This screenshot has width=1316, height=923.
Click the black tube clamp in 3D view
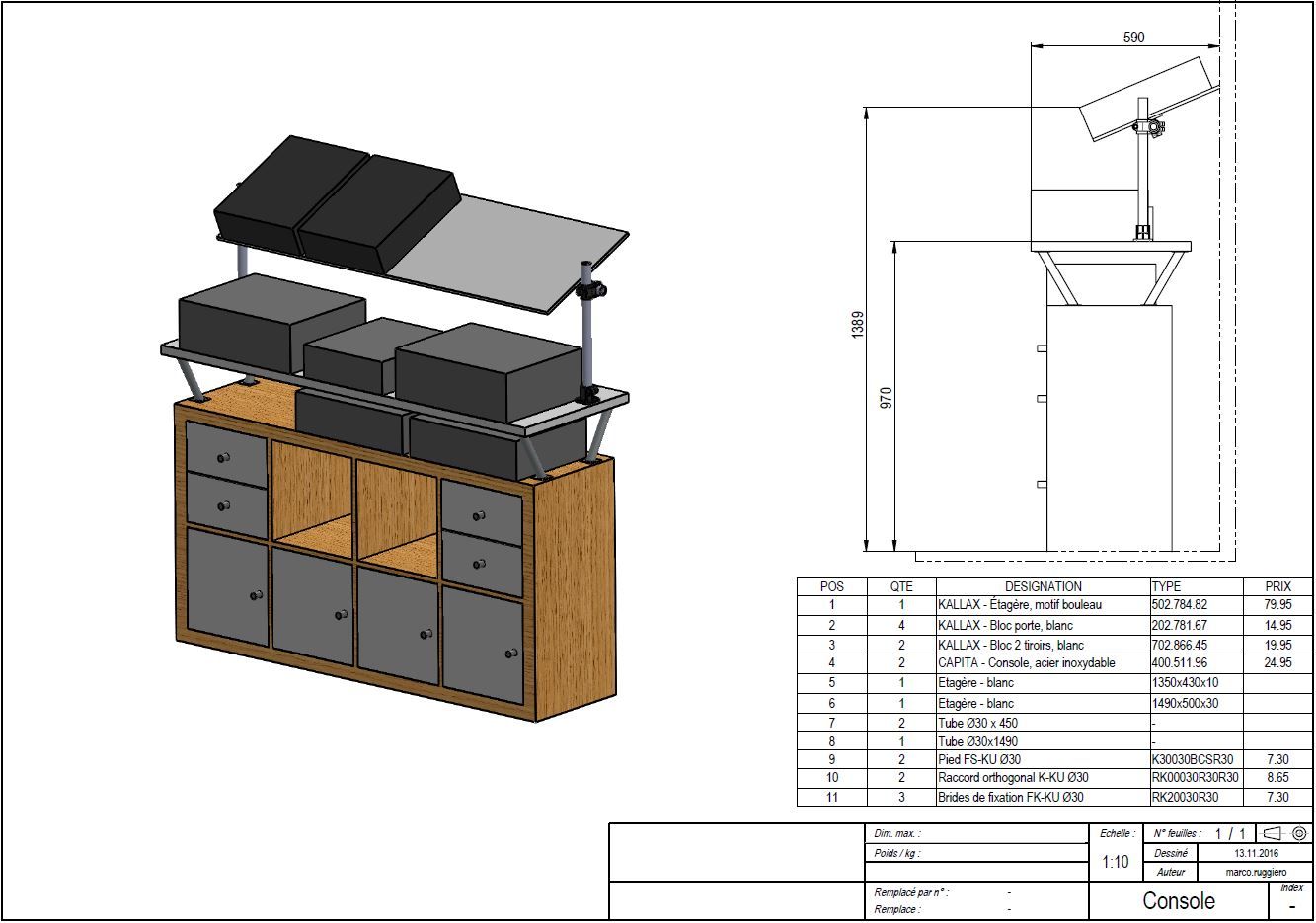coord(594,292)
